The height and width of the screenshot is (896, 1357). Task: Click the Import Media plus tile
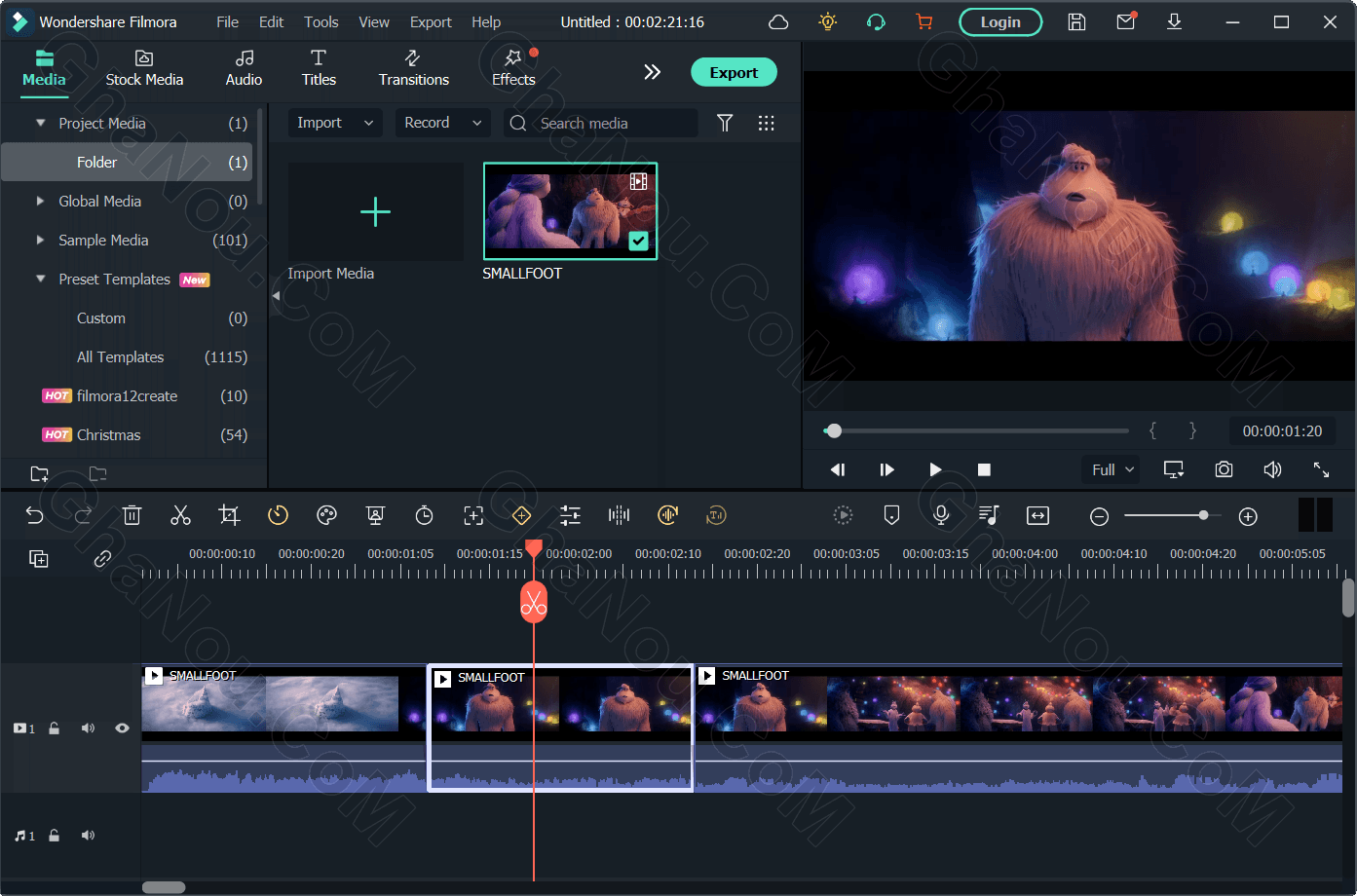tap(375, 211)
